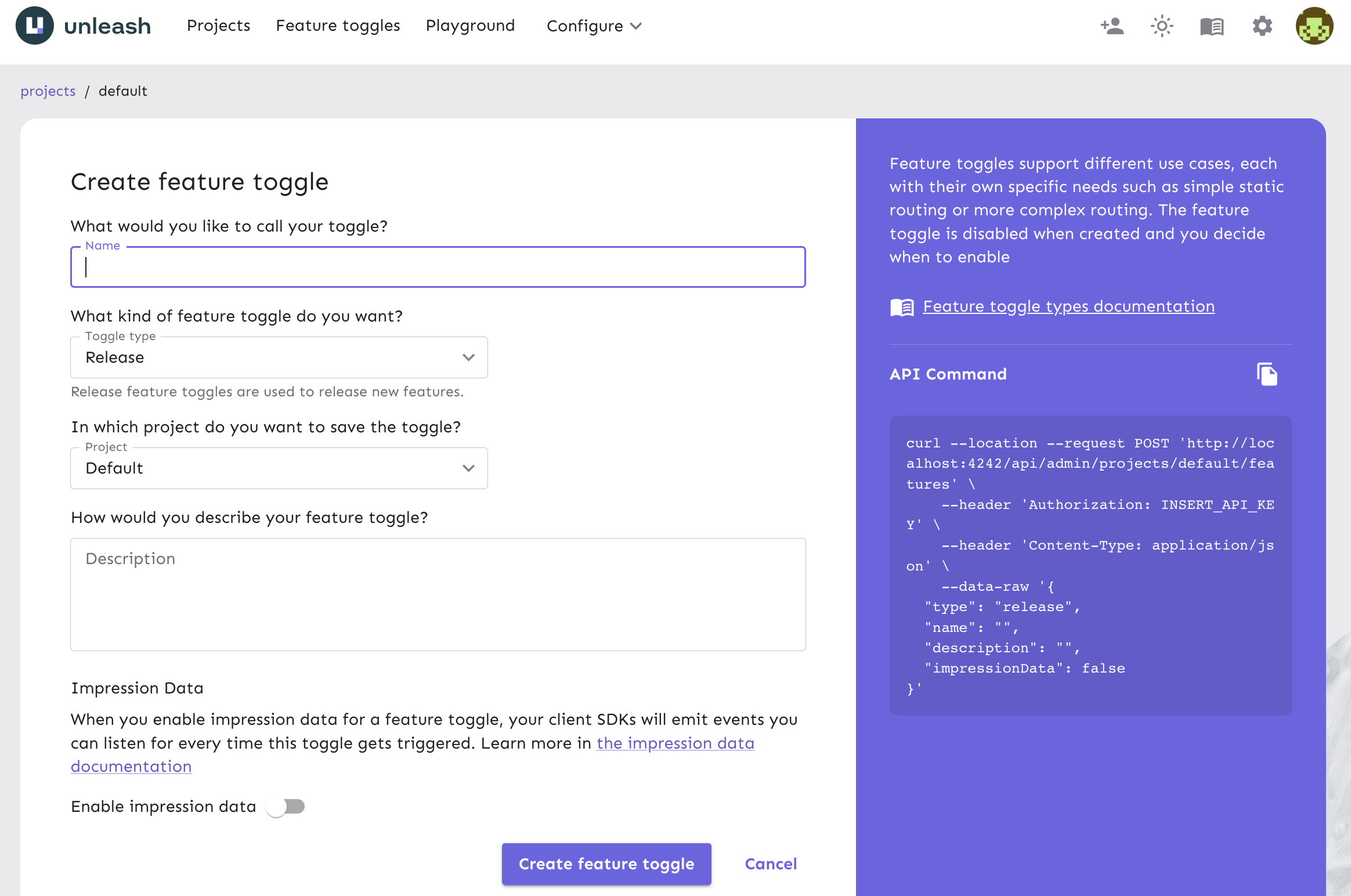Click the Projects breadcrumb

coord(48,91)
